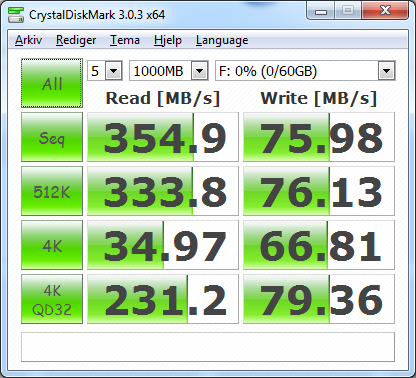Click the 512K read result 333.8
This screenshot has height=378, width=416.
coord(163,191)
